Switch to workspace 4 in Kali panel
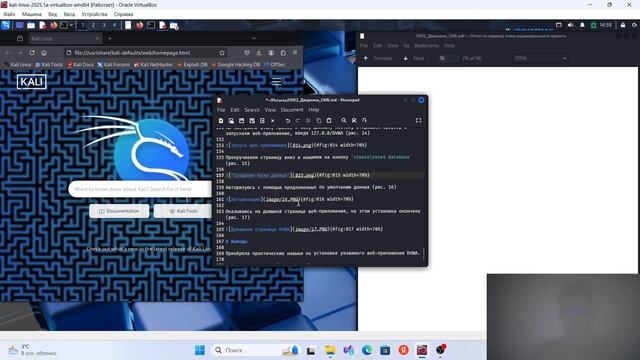Screen dimensions: 640x360 (114, 25)
